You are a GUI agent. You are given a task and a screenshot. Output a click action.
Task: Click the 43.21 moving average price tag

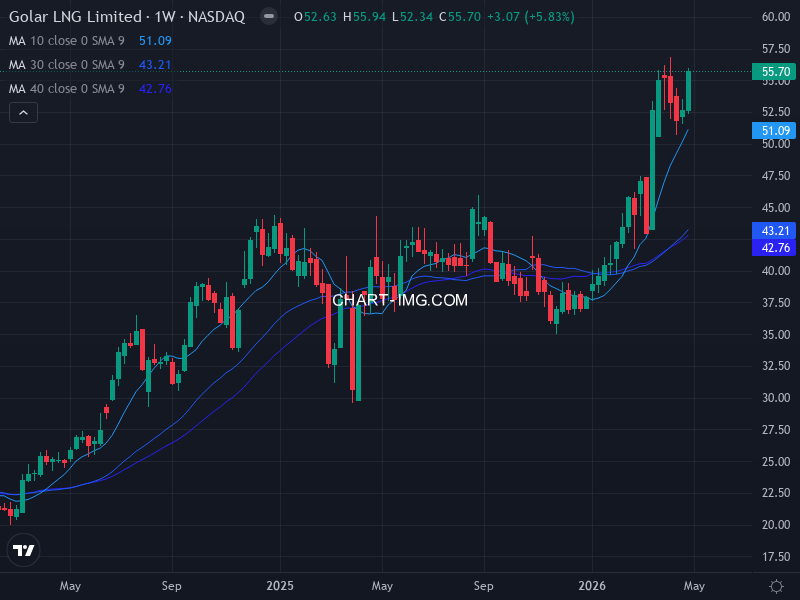[774, 231]
